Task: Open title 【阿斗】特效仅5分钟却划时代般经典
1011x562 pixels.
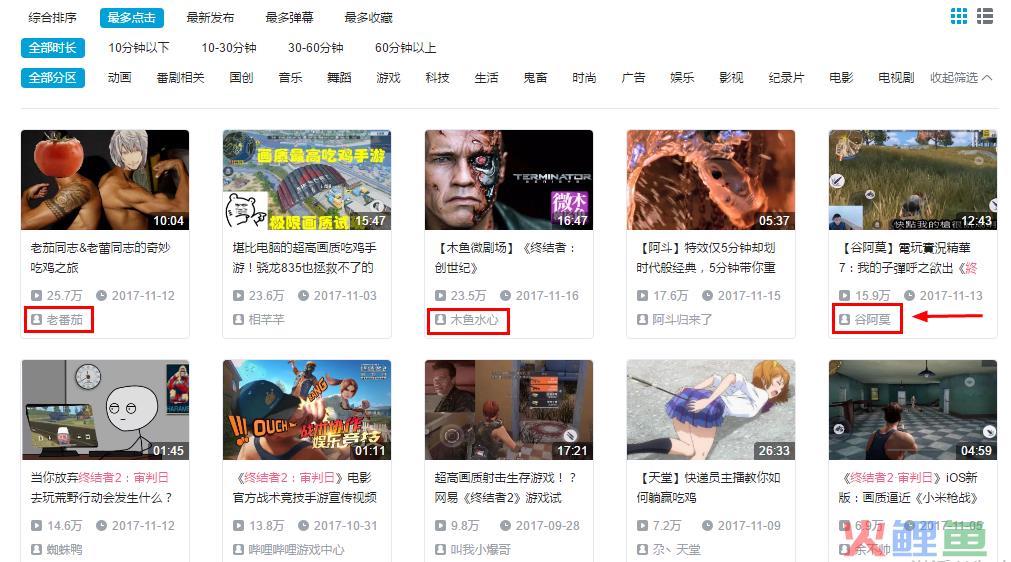Action: (x=706, y=258)
